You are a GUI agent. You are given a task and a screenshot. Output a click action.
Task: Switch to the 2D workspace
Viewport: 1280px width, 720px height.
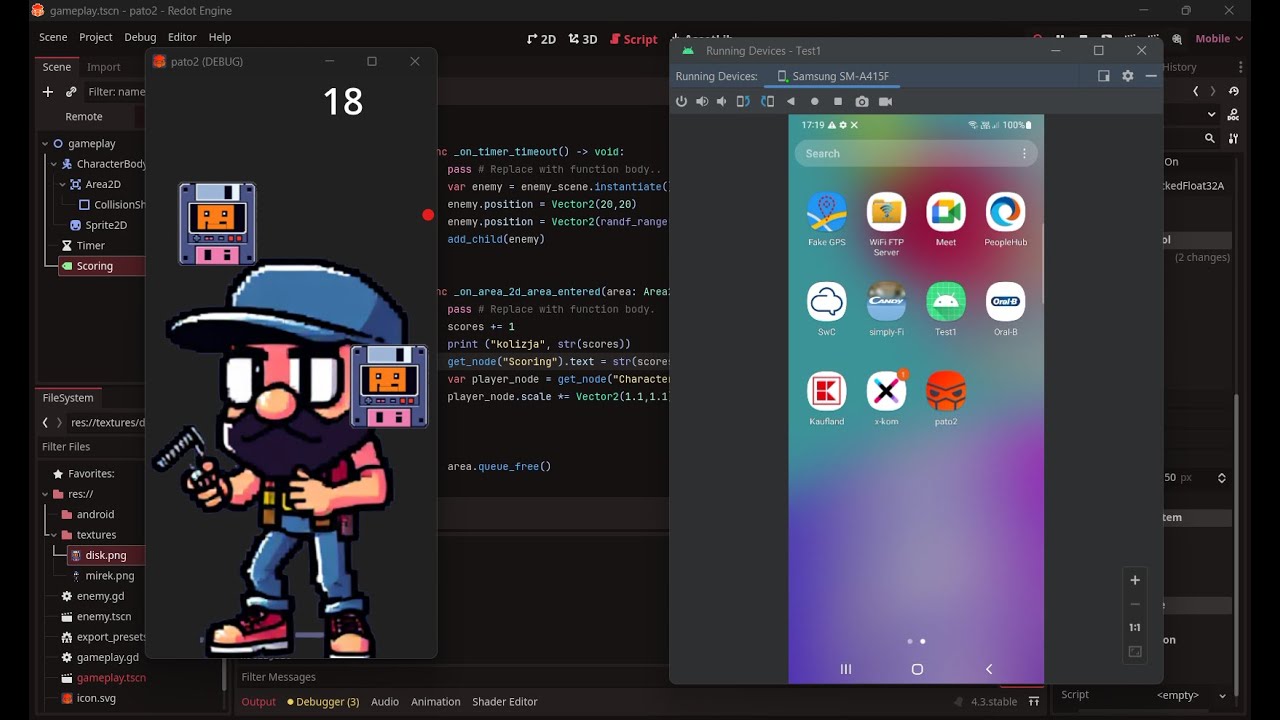[541, 39]
